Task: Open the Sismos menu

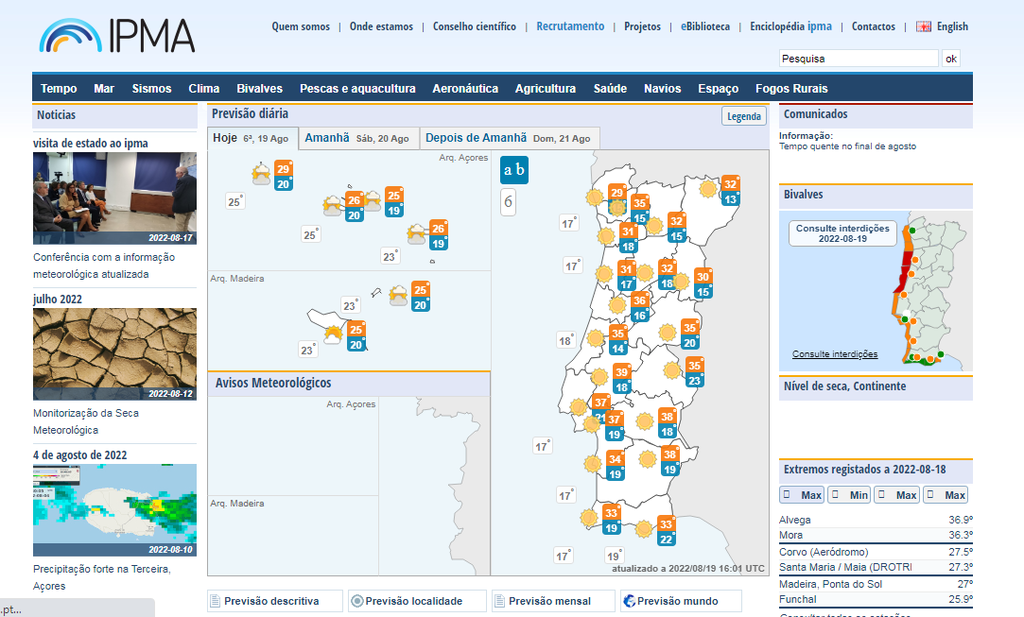Action: click(x=152, y=89)
